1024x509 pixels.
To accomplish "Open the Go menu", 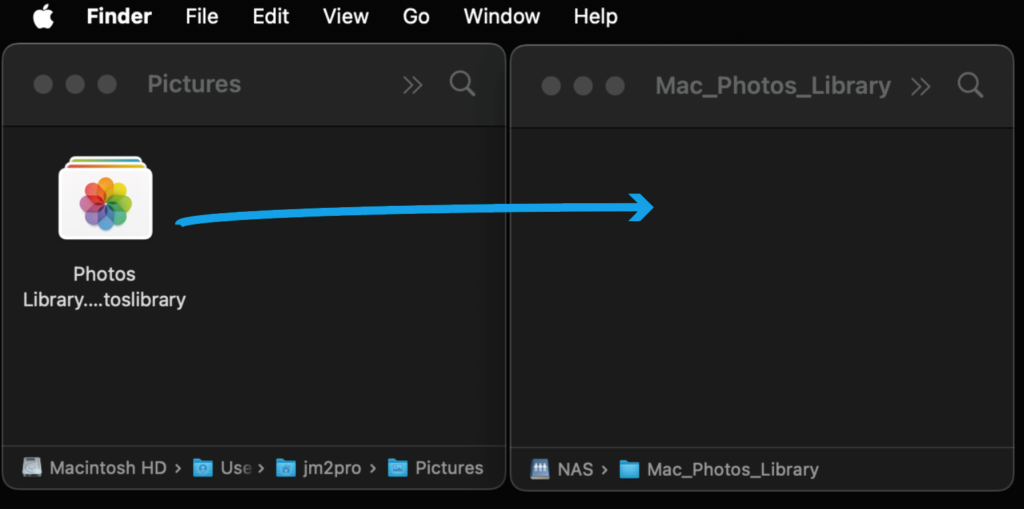I will [416, 16].
